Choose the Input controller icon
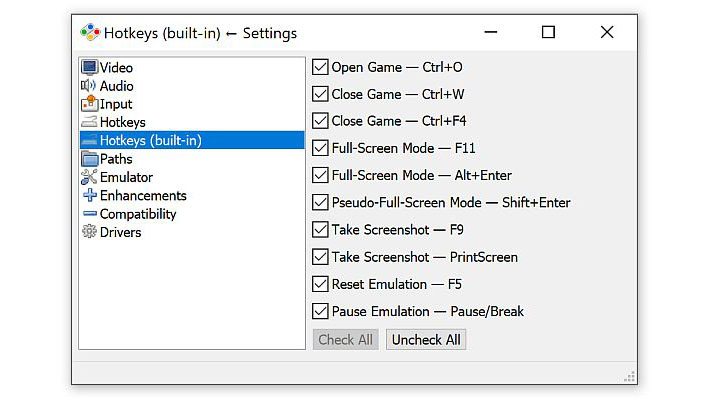Viewport: 710px width, 399px height. (x=89, y=104)
